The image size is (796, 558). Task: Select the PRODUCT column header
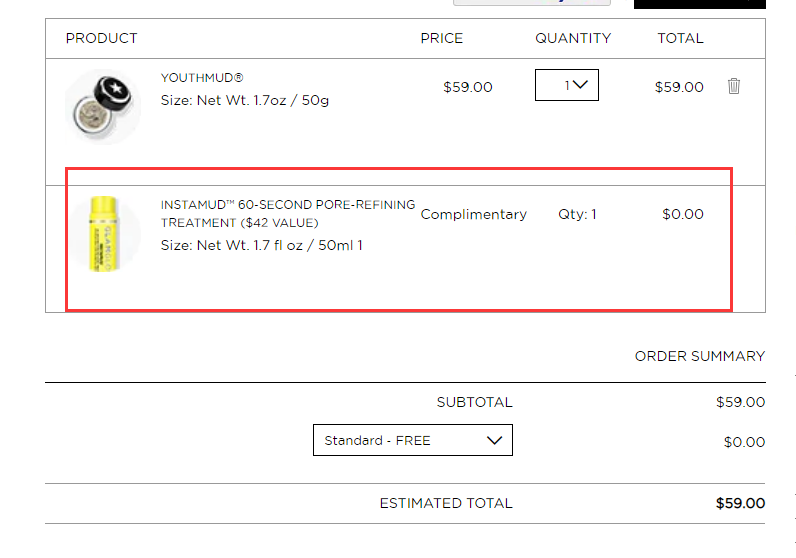click(102, 39)
